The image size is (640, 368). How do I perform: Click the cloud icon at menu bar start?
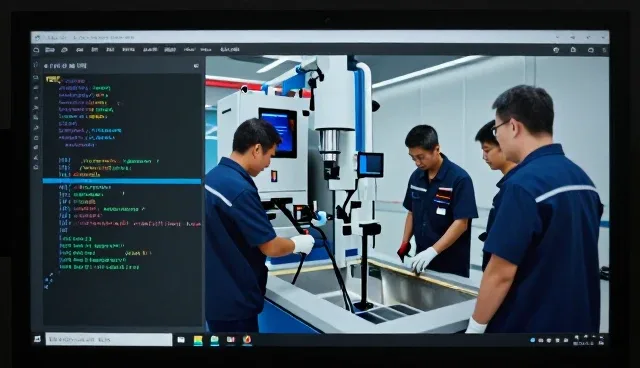36,50
